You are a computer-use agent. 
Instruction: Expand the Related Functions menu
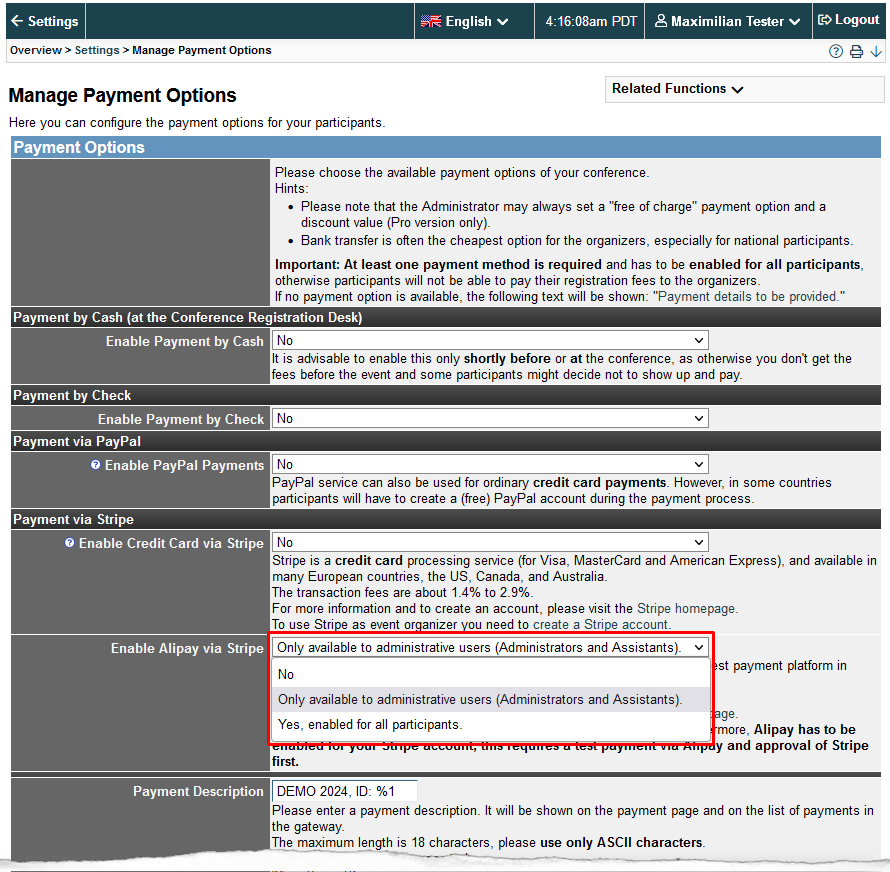click(744, 89)
